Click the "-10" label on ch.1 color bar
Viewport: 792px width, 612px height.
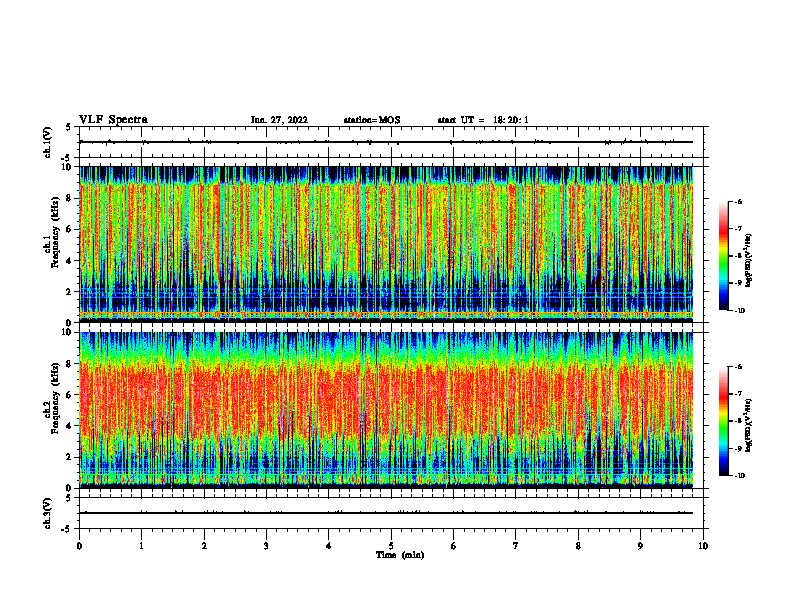coord(739,311)
